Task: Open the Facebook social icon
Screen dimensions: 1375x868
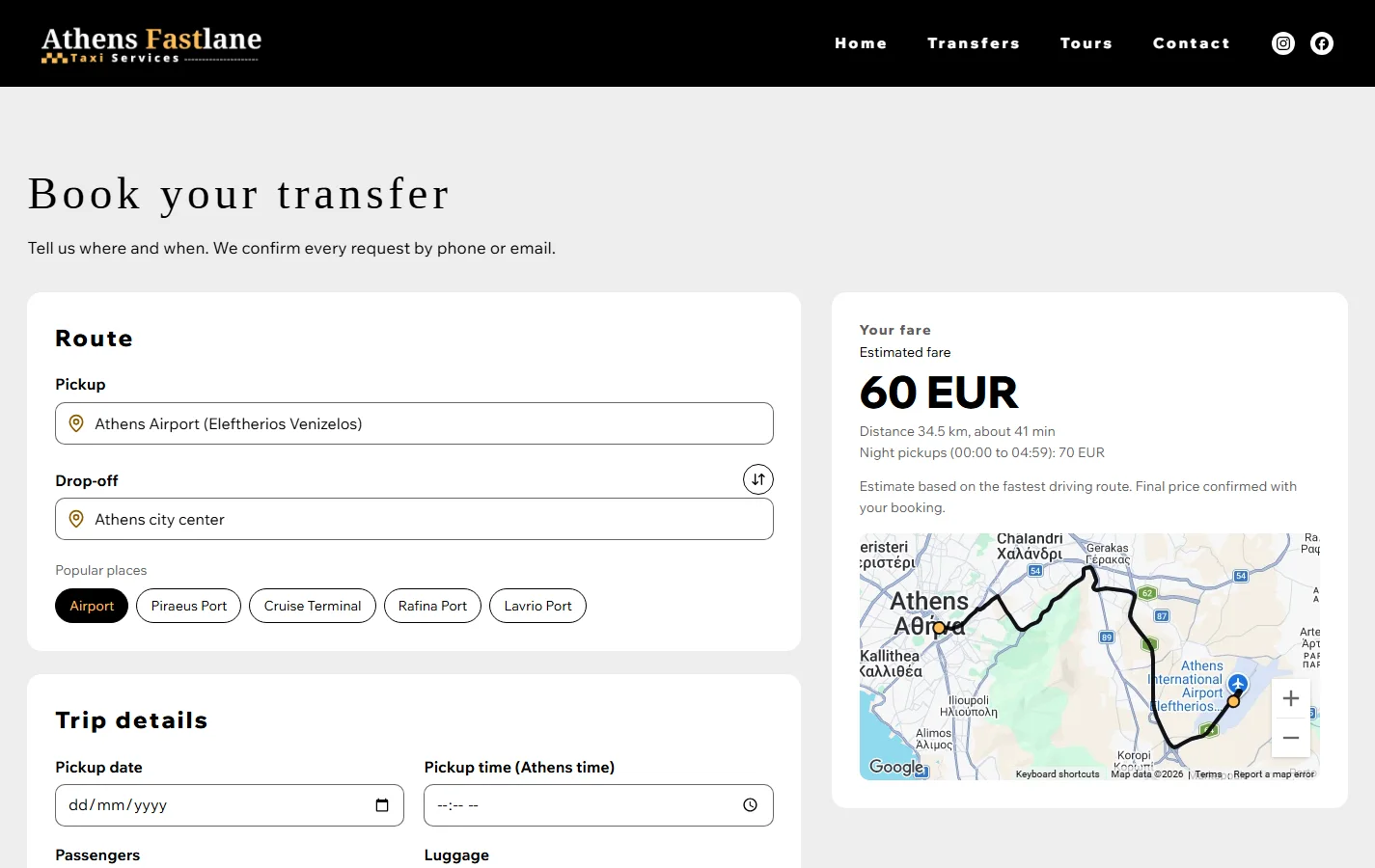Action: (x=1322, y=43)
